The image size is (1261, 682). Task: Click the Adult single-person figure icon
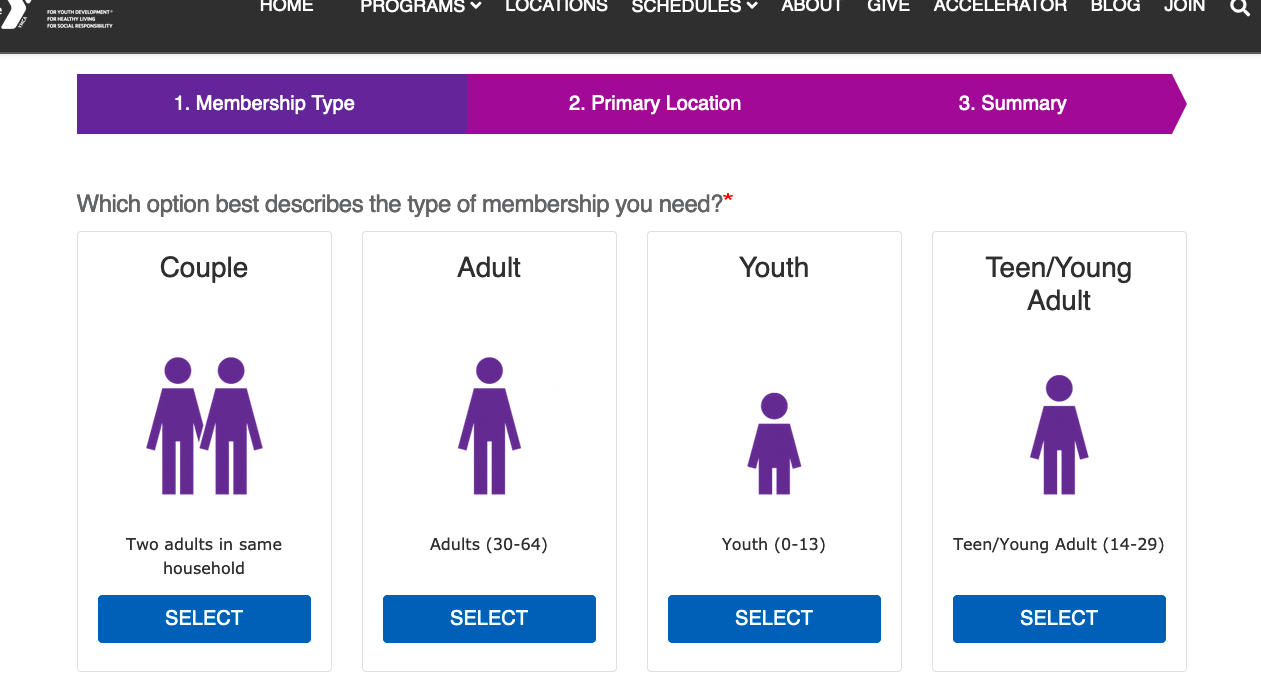[x=489, y=425]
